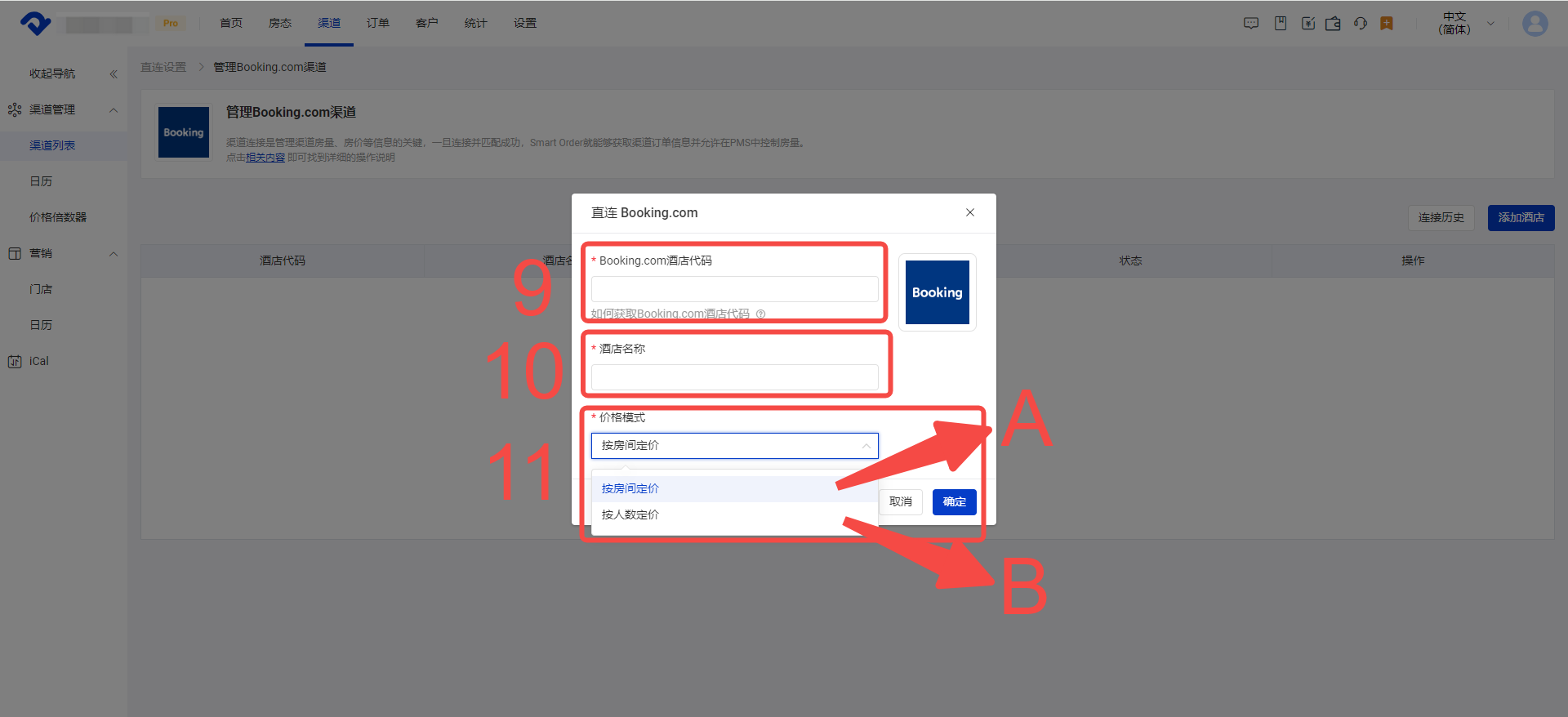Click 如何获取Booking.com酒店代码 help link
Image resolution: width=1568 pixels, height=717 pixels.
point(670,314)
